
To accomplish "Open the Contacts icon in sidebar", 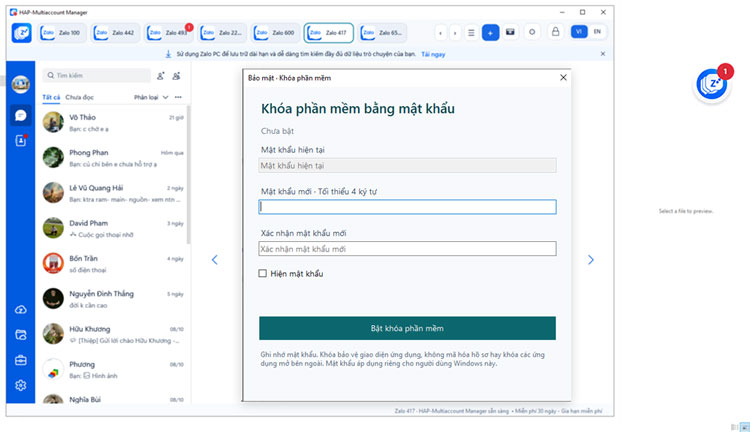I will pos(21,141).
